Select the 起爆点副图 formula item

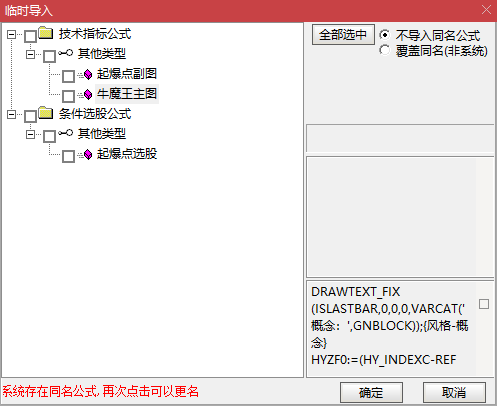coord(127,74)
